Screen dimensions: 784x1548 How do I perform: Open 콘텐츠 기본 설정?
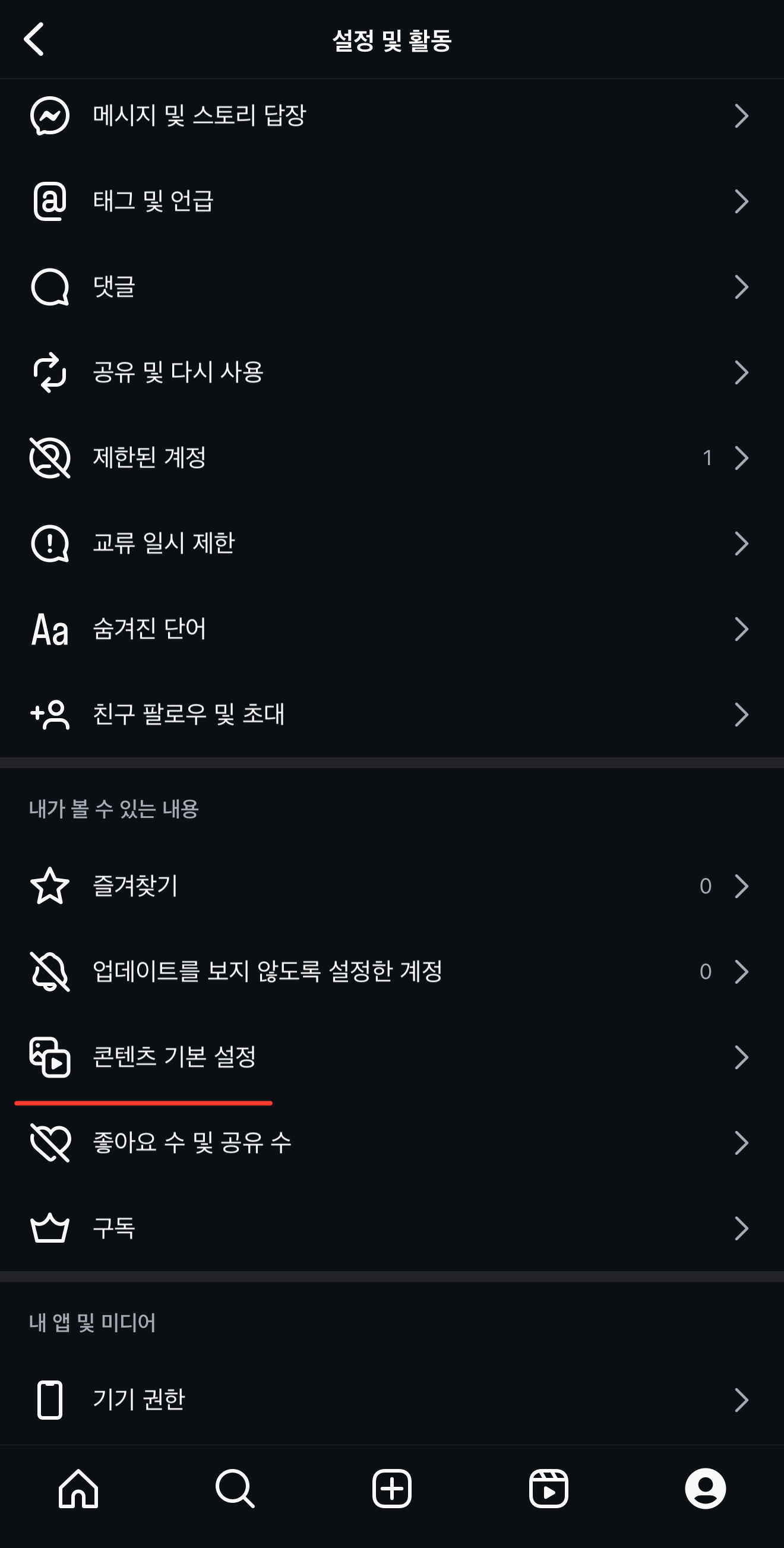[x=391, y=1057]
